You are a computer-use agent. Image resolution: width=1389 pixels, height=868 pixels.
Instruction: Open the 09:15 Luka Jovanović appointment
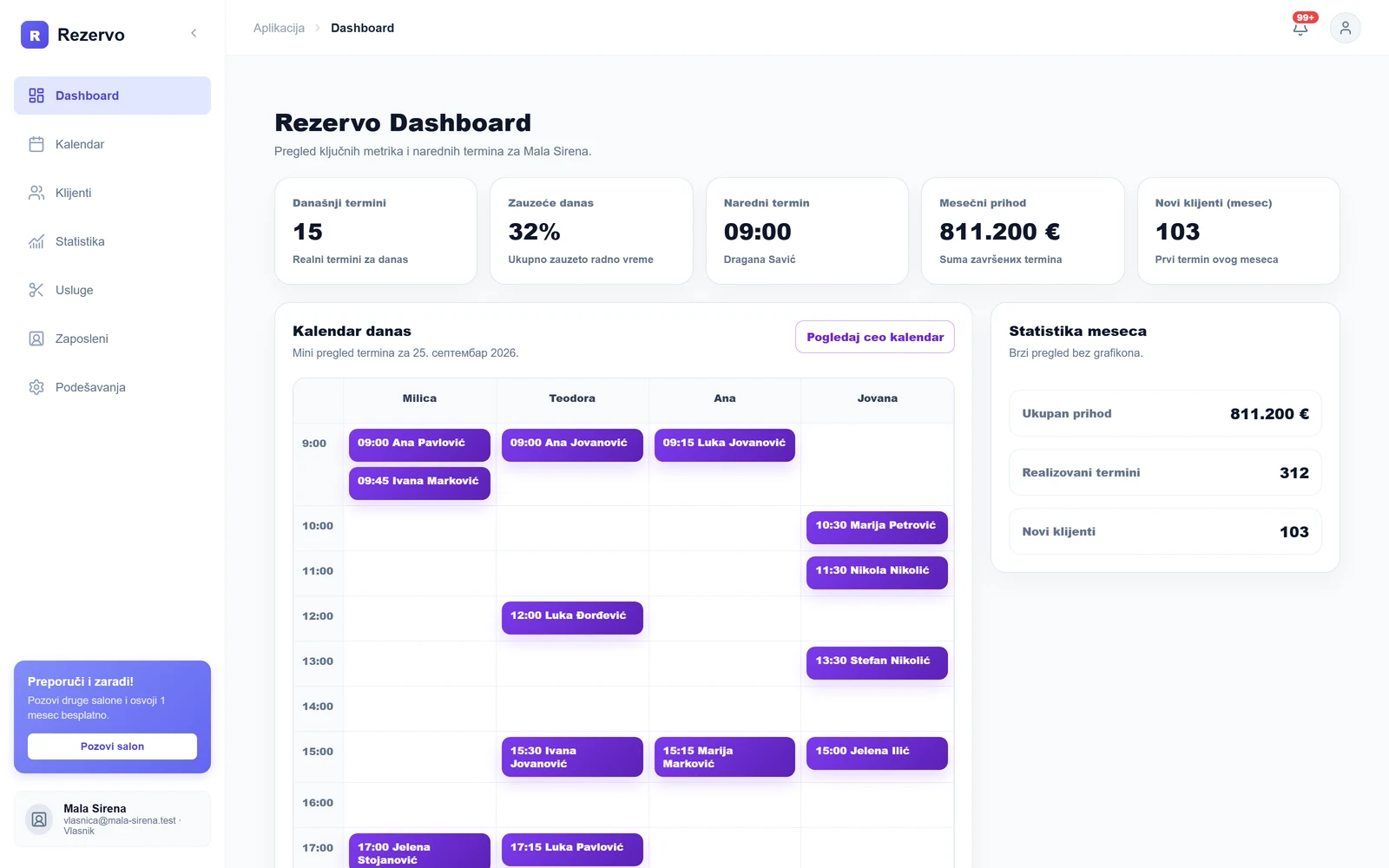coord(725,444)
